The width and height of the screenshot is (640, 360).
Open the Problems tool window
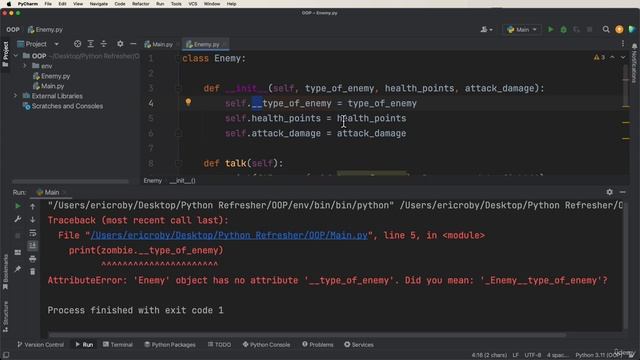tap(318, 344)
